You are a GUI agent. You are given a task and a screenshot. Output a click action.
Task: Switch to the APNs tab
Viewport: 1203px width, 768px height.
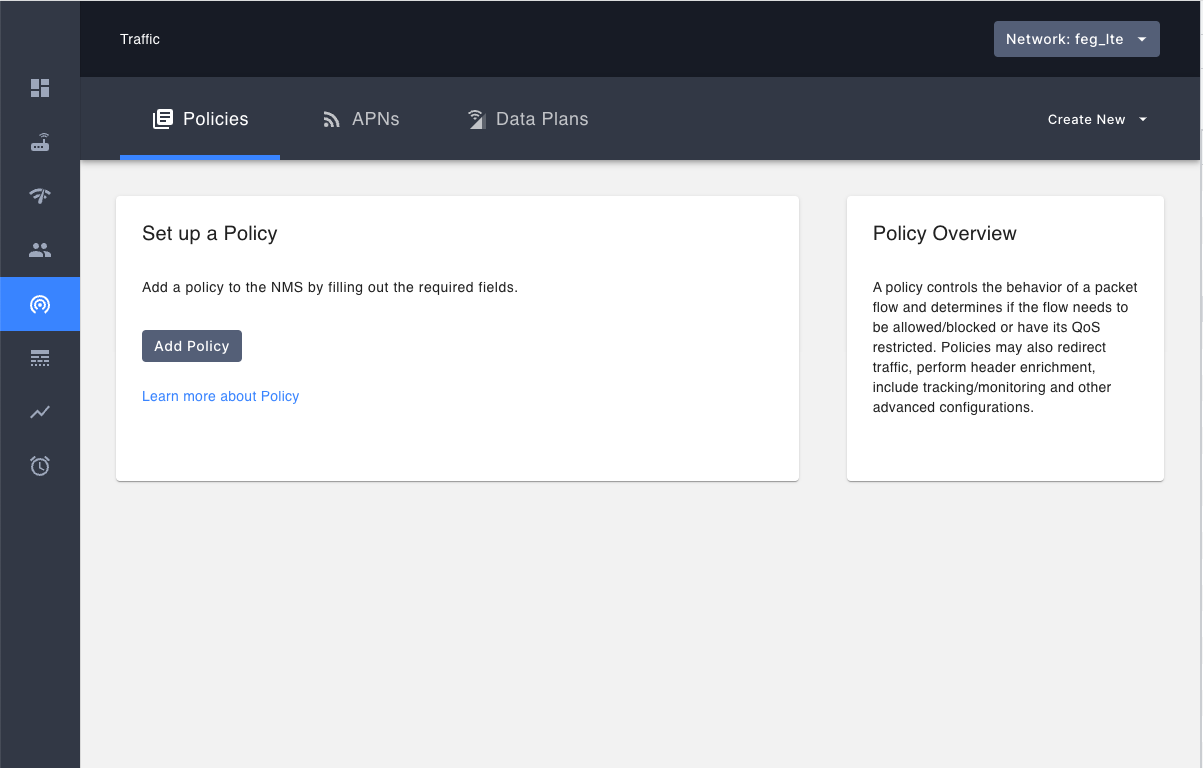376,118
